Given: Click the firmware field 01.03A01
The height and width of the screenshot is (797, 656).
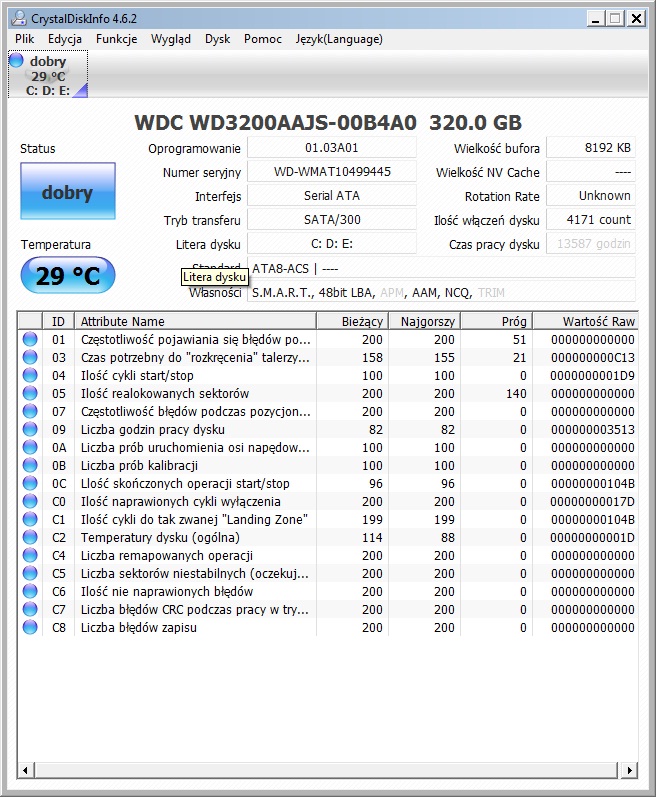Looking at the screenshot, I should (332, 148).
